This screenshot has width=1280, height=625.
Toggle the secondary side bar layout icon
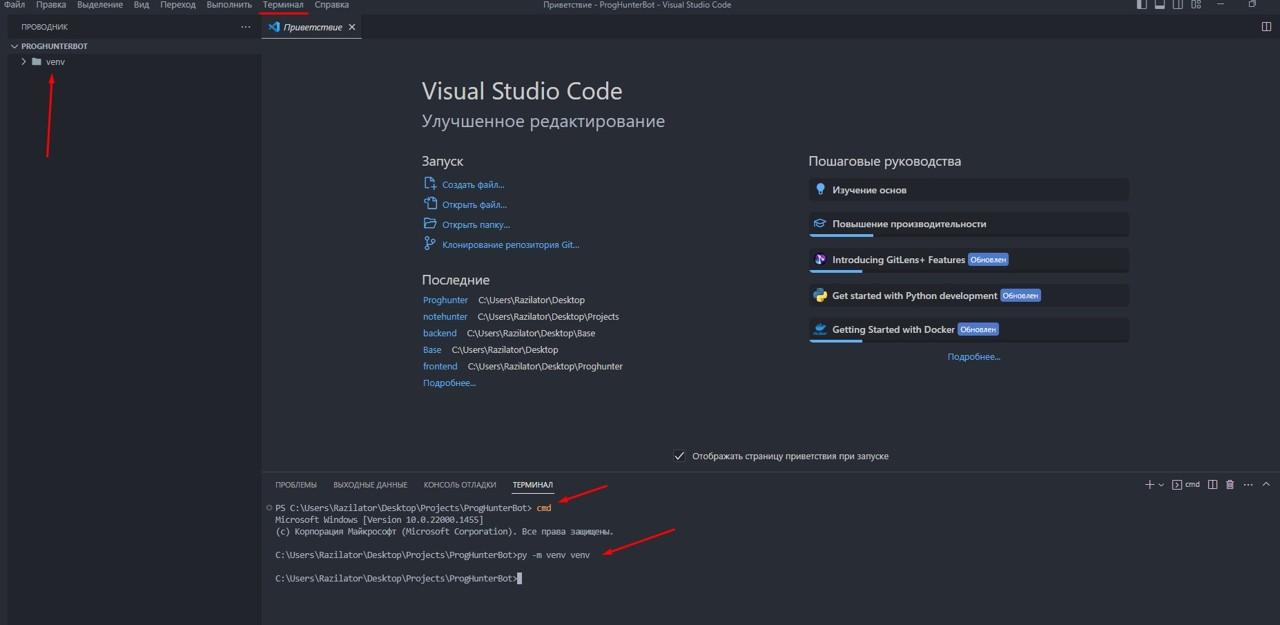(x=1178, y=5)
